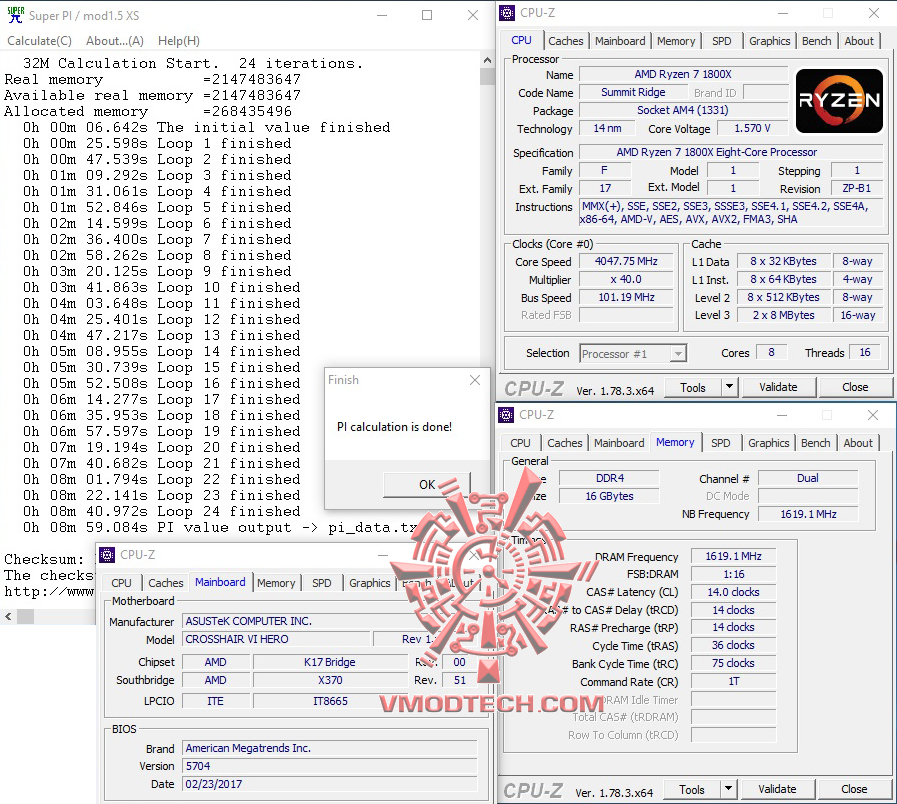Click the Super PI program icon in title bar
897x804 pixels.
(x=14, y=14)
